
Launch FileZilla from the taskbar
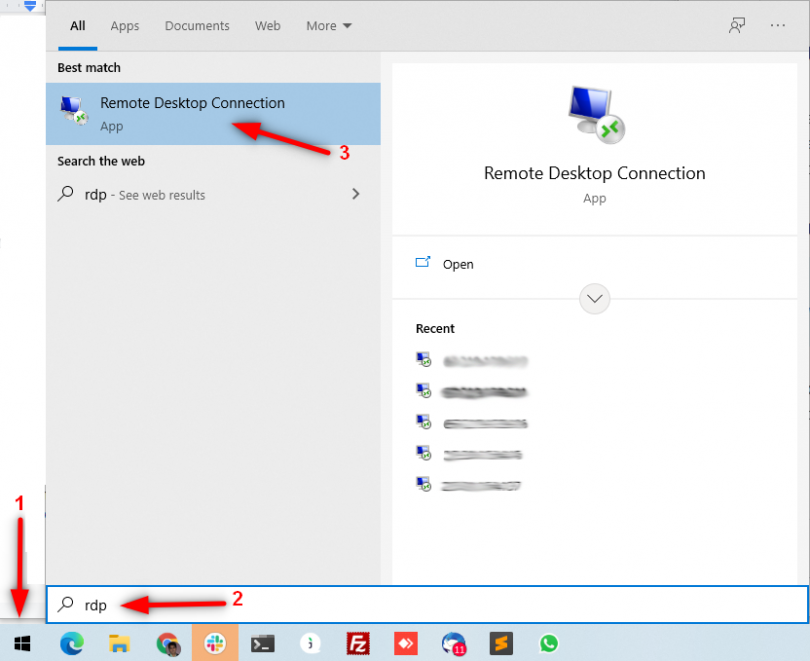click(358, 643)
